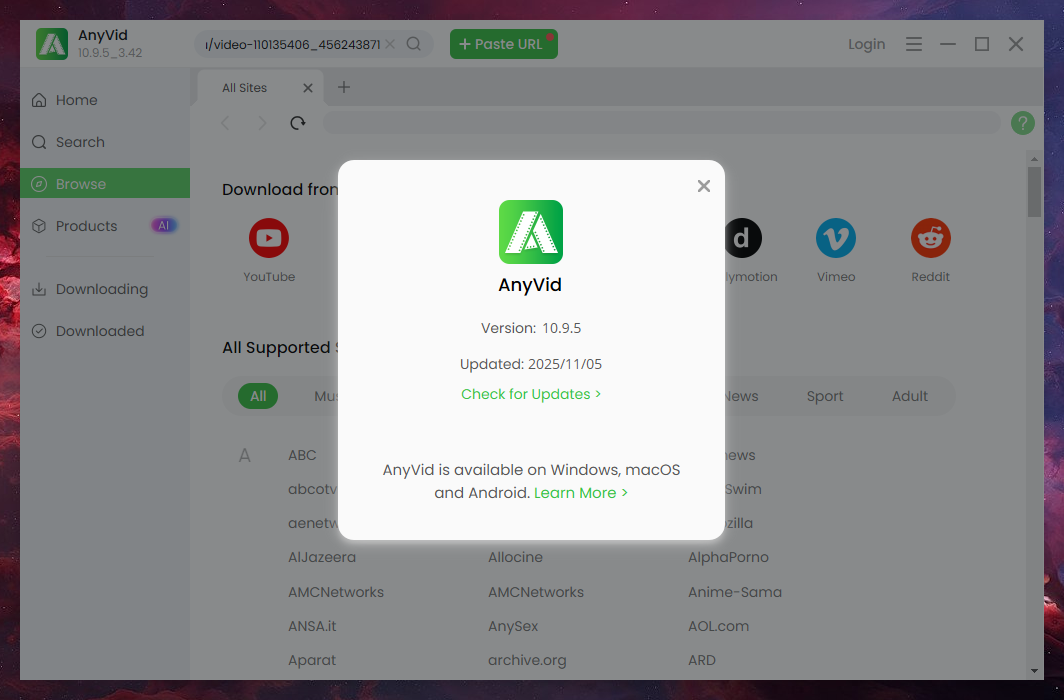This screenshot has height=700, width=1064.
Task: Select Browse in sidebar
Action: point(105,184)
